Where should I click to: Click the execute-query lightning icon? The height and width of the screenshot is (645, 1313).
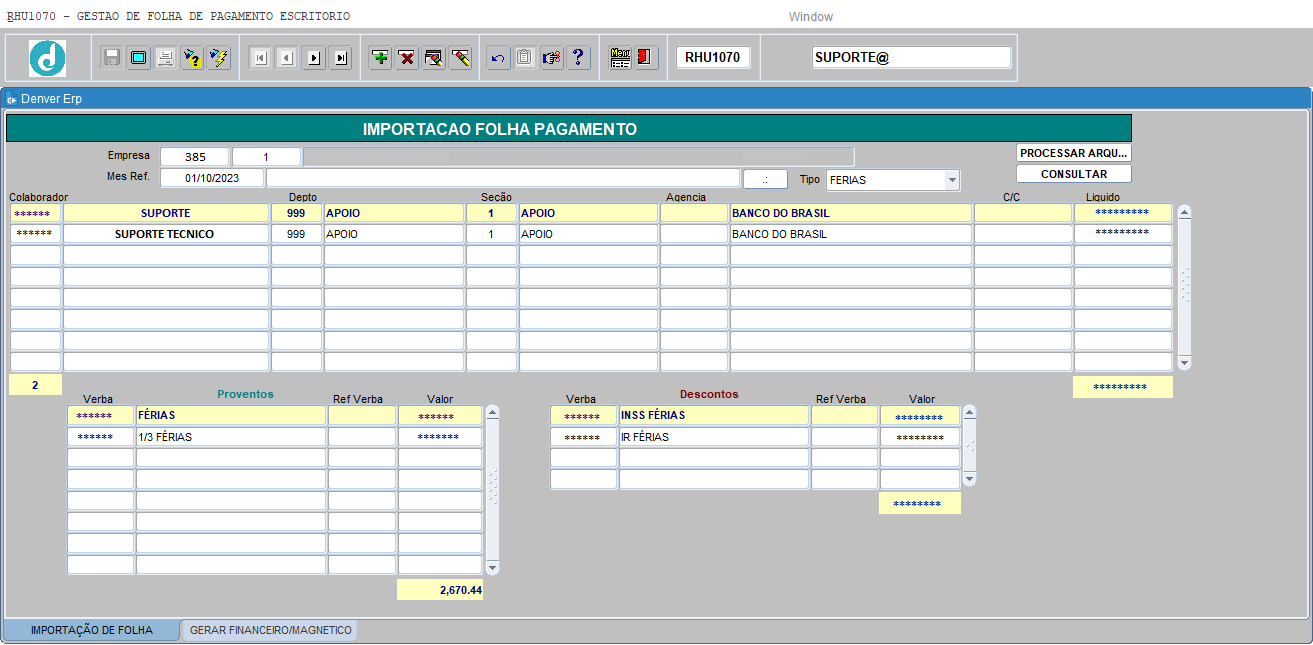(x=218, y=58)
